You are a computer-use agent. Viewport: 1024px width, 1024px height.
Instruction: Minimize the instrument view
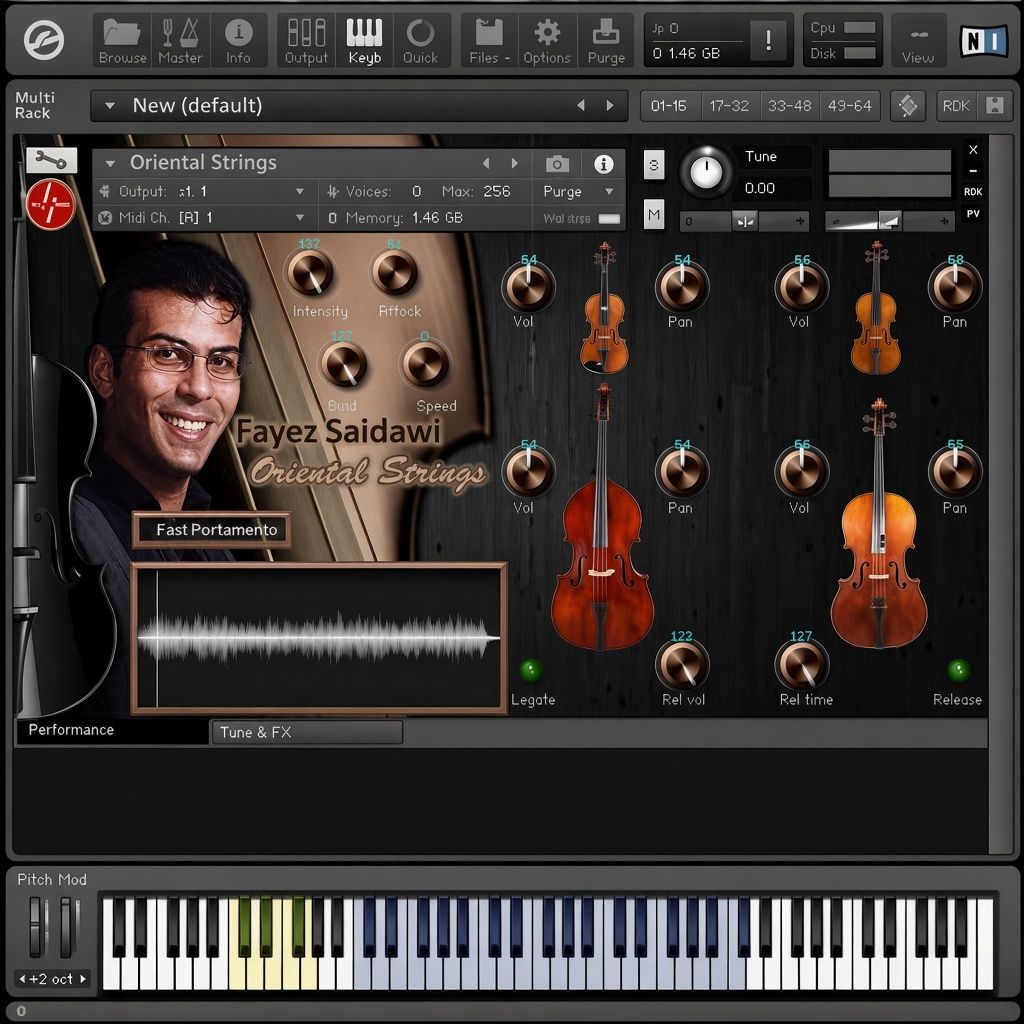[x=973, y=170]
